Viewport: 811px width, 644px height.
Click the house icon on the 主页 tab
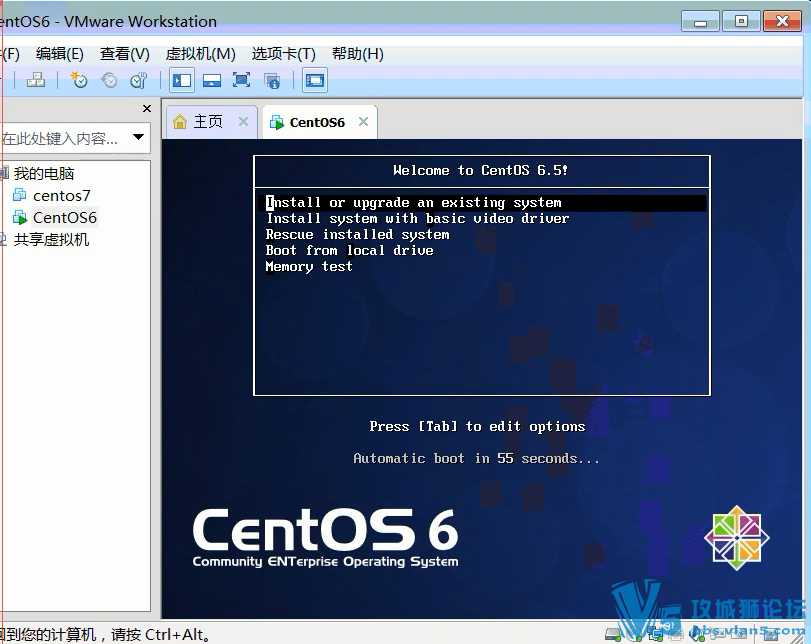(x=179, y=122)
